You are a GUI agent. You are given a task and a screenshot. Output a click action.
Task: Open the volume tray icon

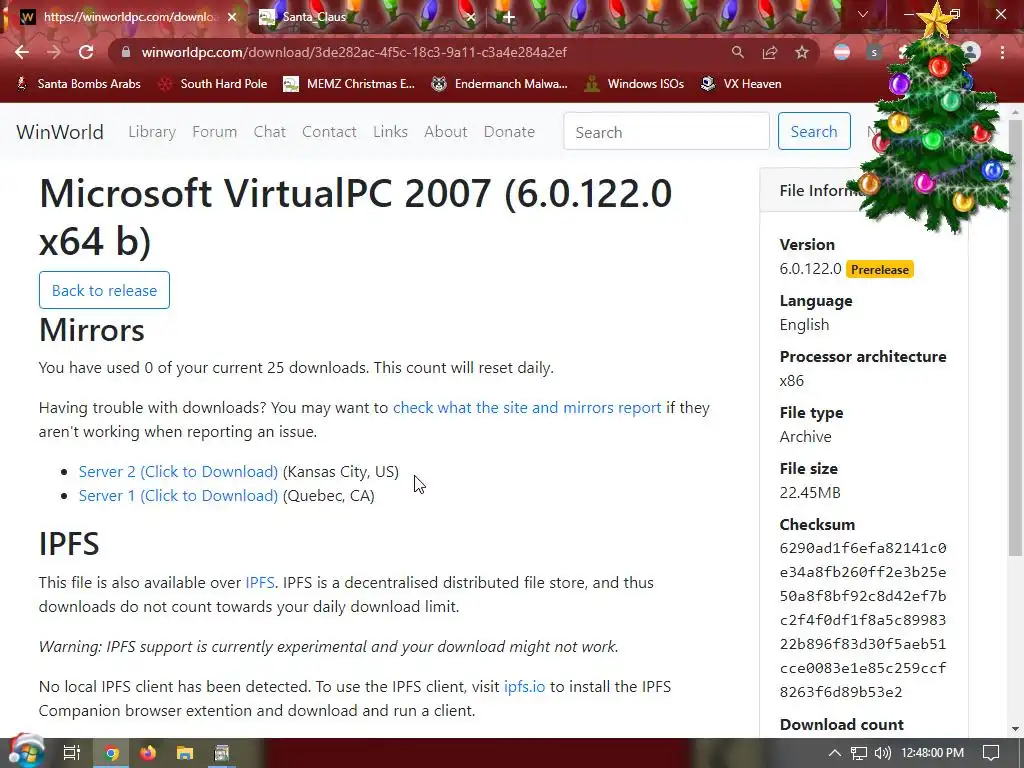click(x=882, y=753)
